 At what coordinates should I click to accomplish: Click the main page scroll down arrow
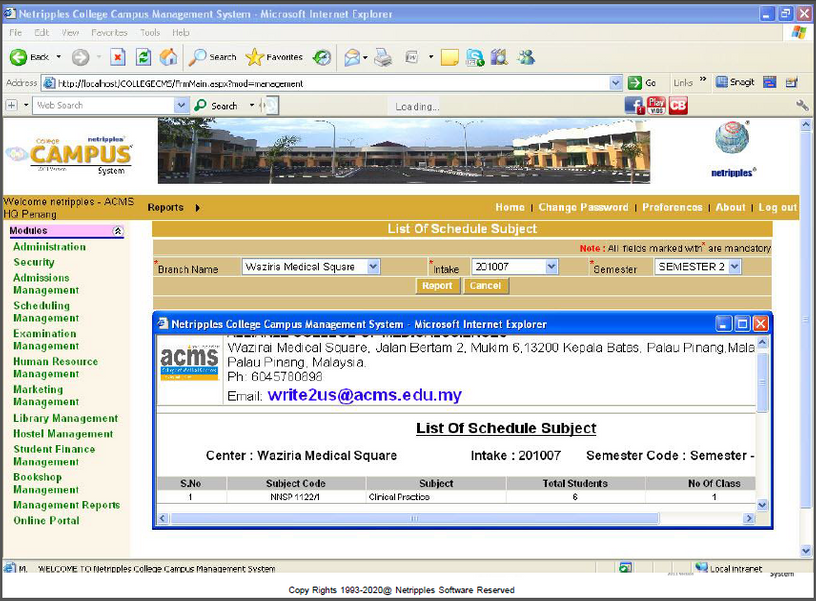click(806, 550)
